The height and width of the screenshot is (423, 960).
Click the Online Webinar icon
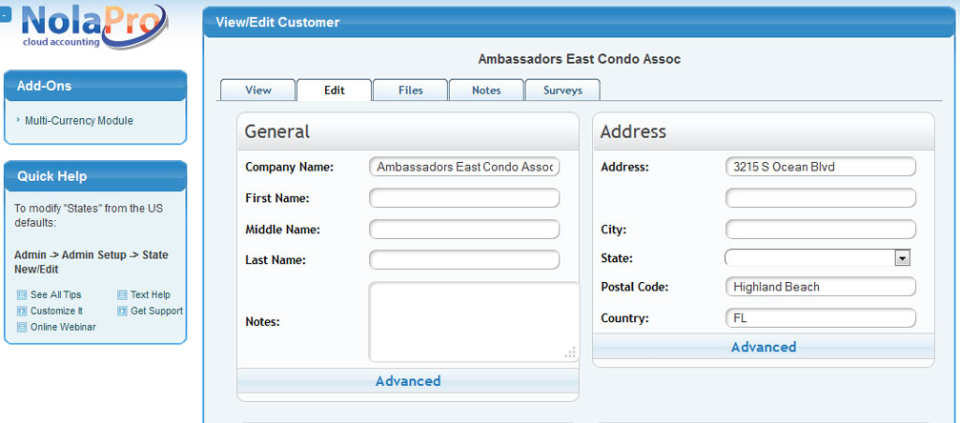point(22,327)
